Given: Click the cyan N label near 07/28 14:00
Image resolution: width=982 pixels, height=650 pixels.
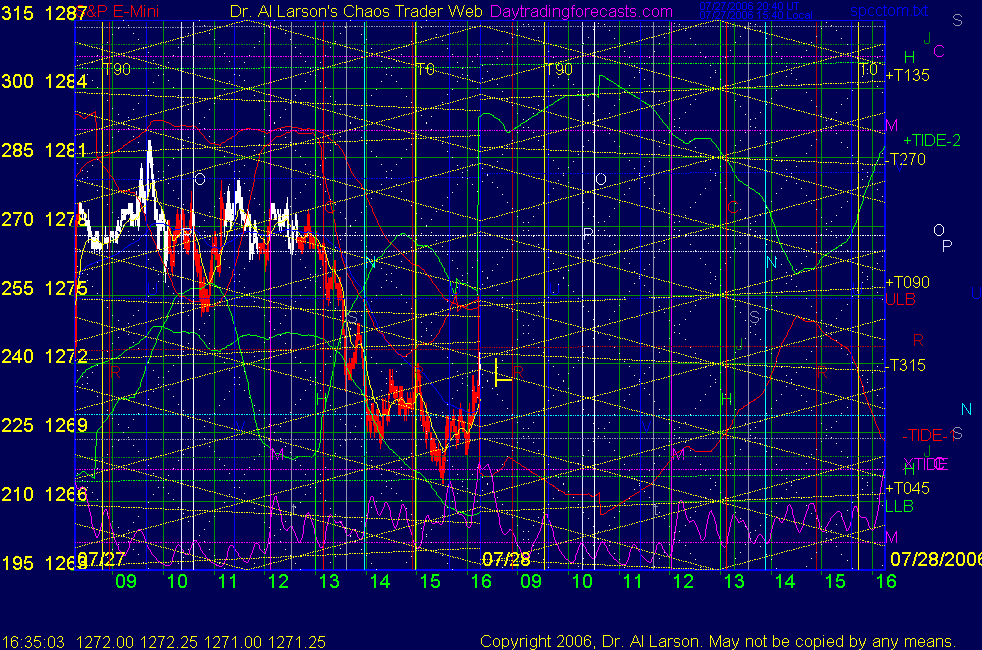Looking at the screenshot, I should pyautogui.click(x=771, y=262).
